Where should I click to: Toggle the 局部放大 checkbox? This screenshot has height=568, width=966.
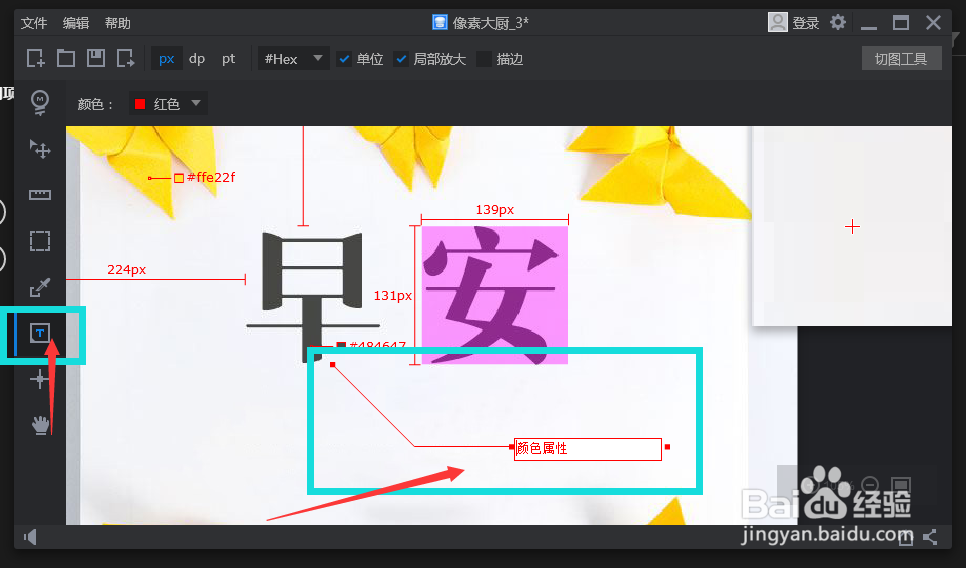point(401,59)
